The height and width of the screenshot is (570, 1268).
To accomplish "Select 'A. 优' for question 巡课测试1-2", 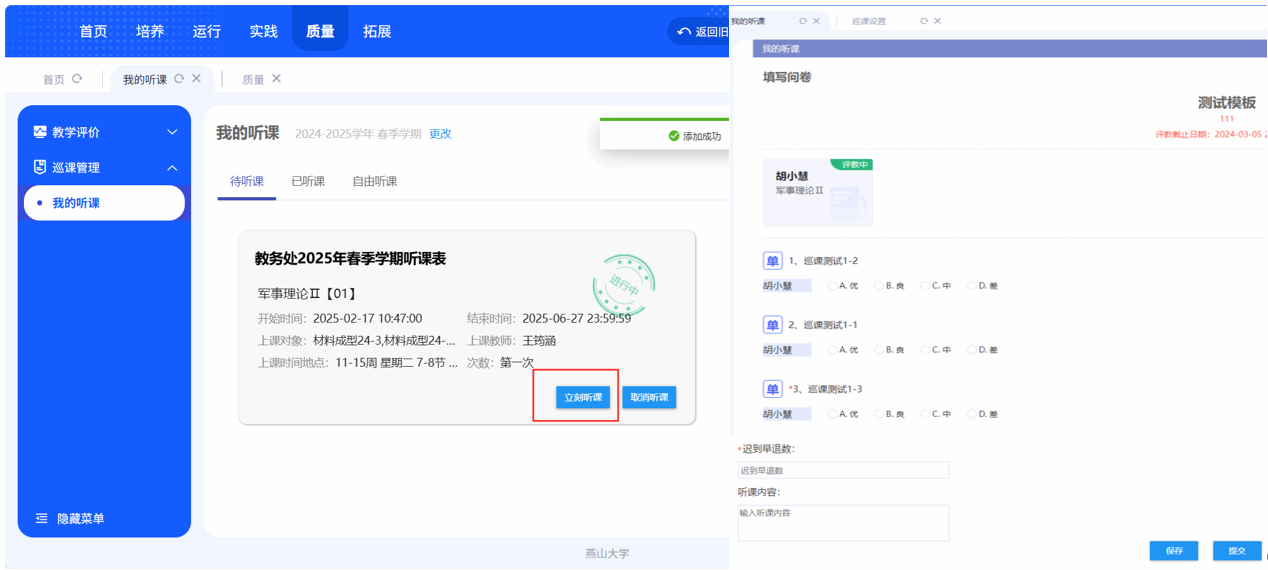I will 832,286.
